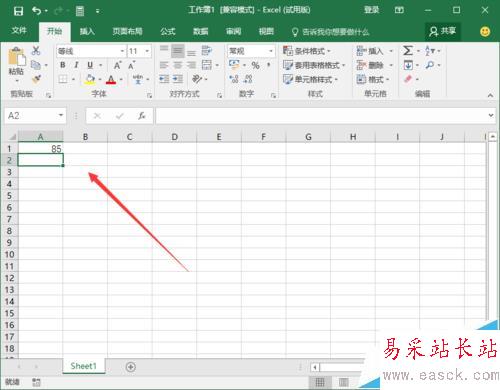
Task: Open the font name dropdown
Action: (x=122, y=51)
